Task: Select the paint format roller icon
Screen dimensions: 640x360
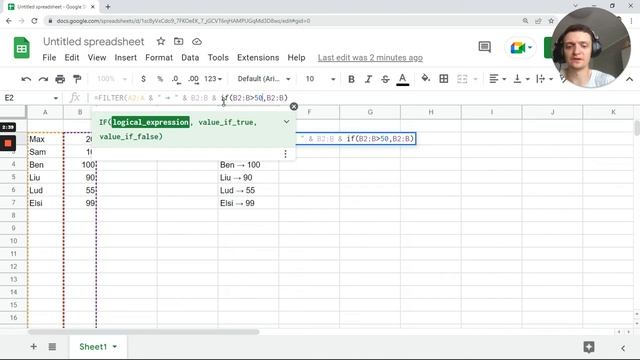Action: [77, 79]
